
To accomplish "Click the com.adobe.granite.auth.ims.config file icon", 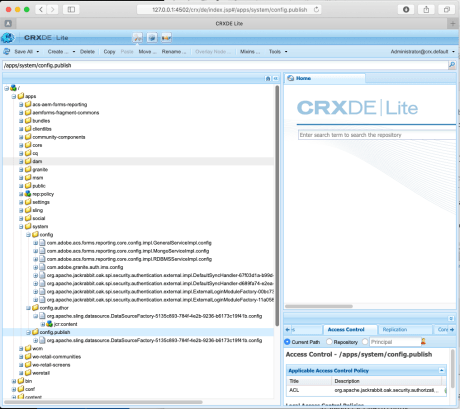I will (42, 267).
